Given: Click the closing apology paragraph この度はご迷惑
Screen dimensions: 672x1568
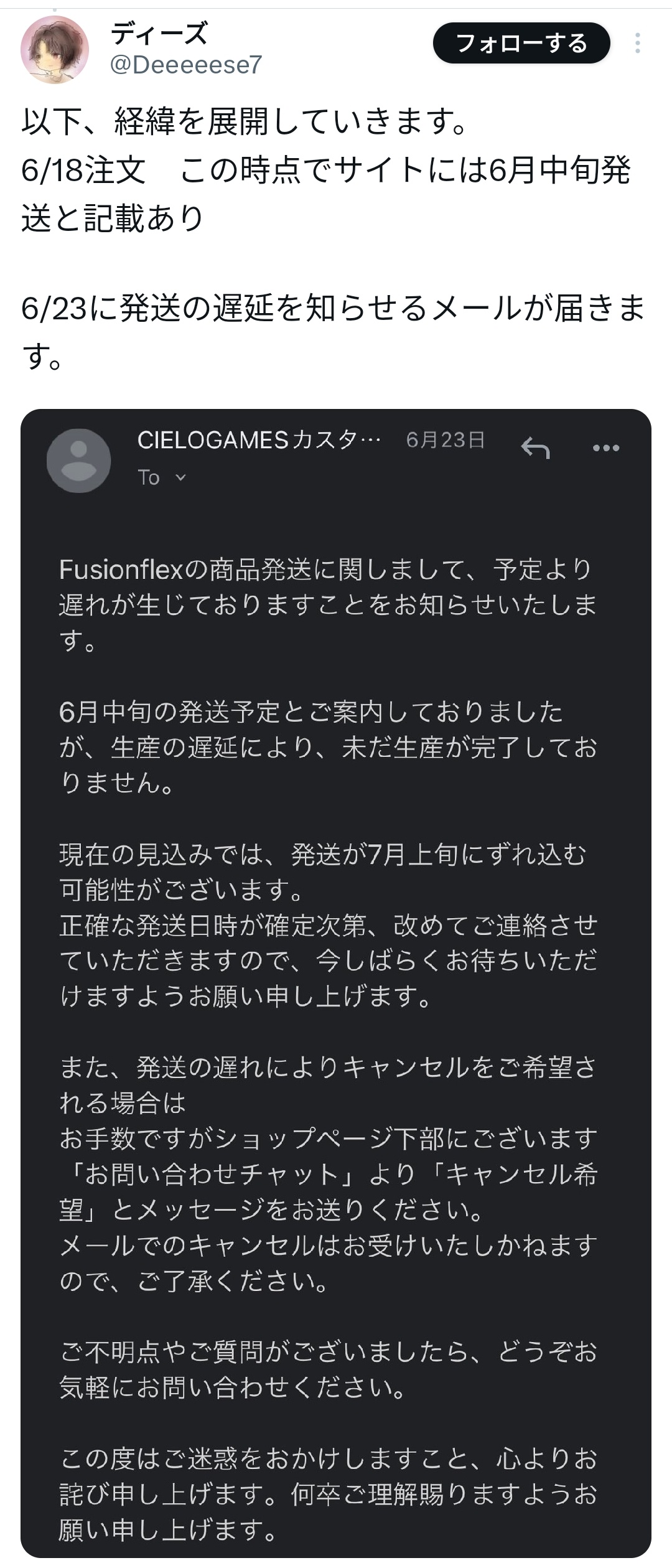Looking at the screenshot, I should pos(327,1494).
